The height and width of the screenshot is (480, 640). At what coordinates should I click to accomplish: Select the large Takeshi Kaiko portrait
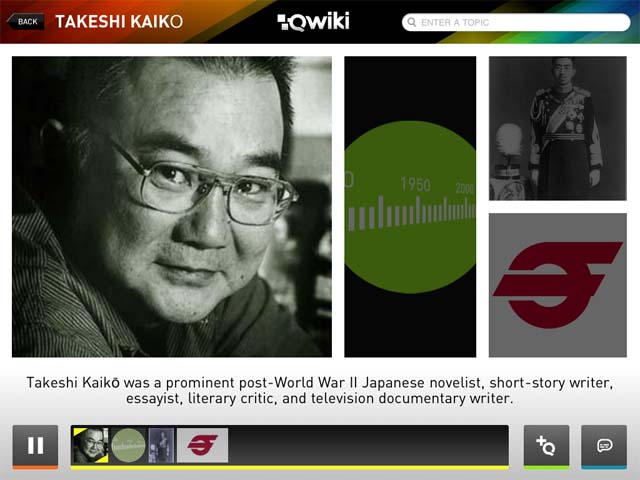point(172,207)
